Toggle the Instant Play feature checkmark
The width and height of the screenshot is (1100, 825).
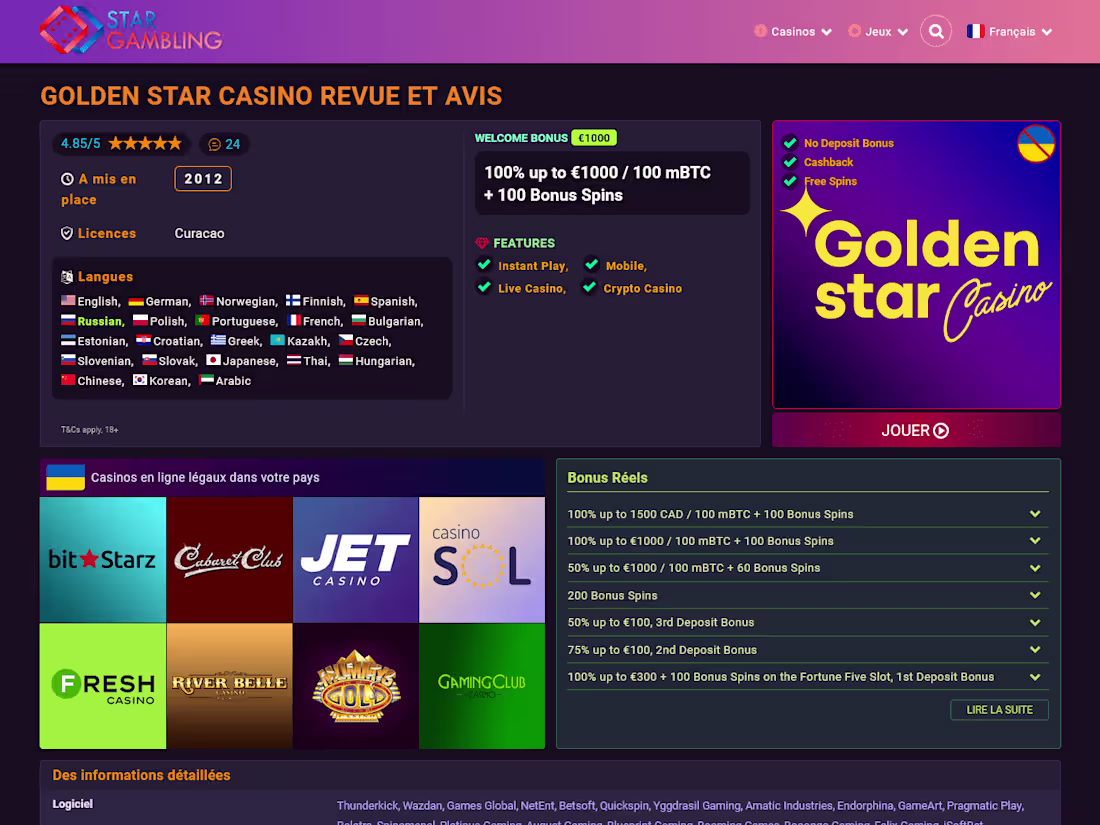[484, 265]
